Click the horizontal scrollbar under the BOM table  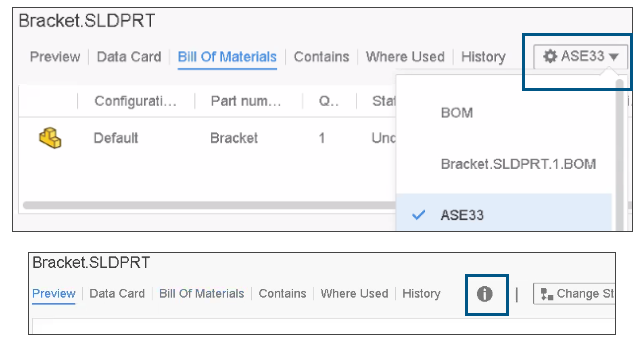(209, 205)
